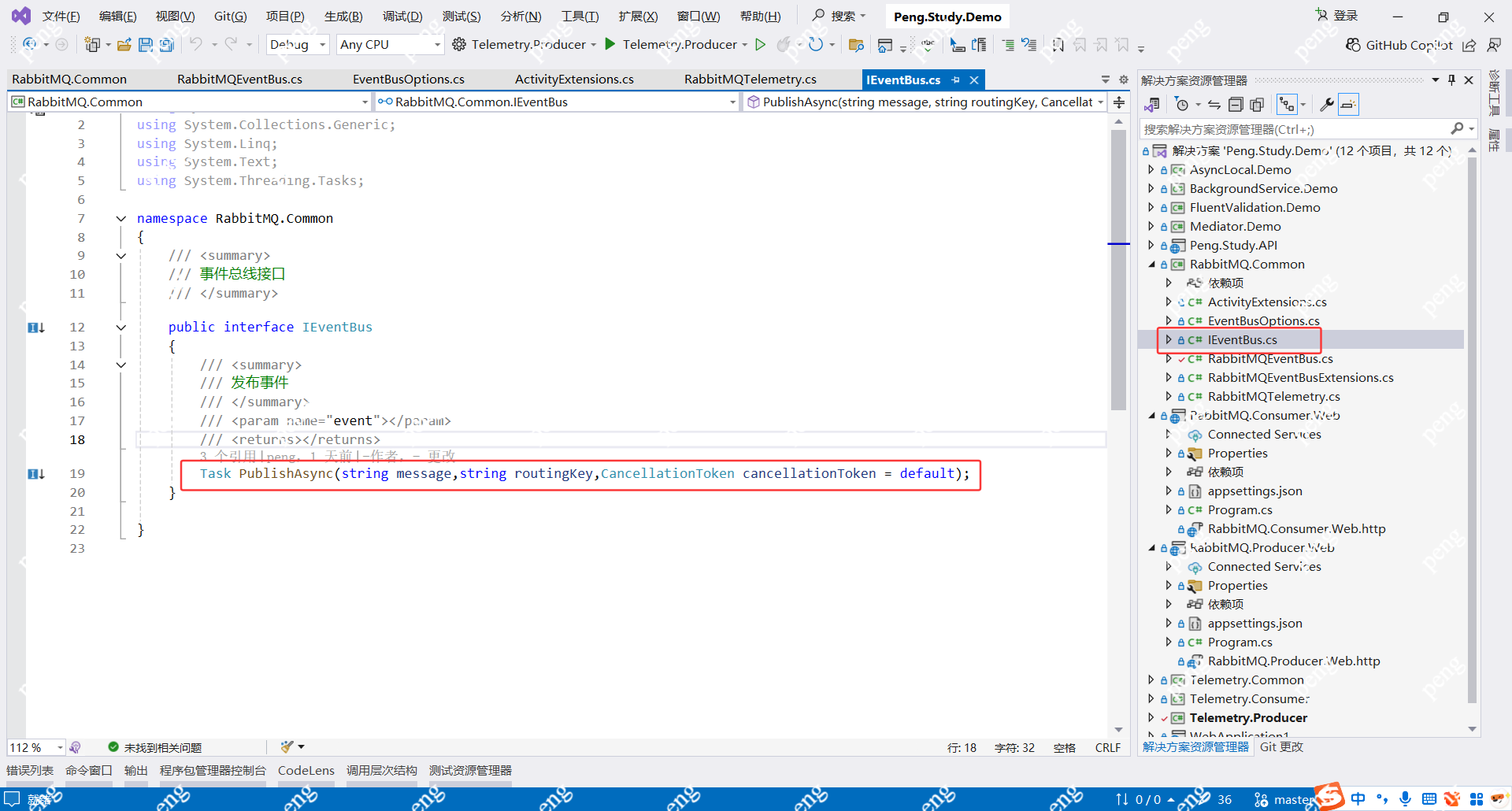Viewport: 1512px width, 811px height.
Task: Click the Undo arrow icon
Action: 196,45
